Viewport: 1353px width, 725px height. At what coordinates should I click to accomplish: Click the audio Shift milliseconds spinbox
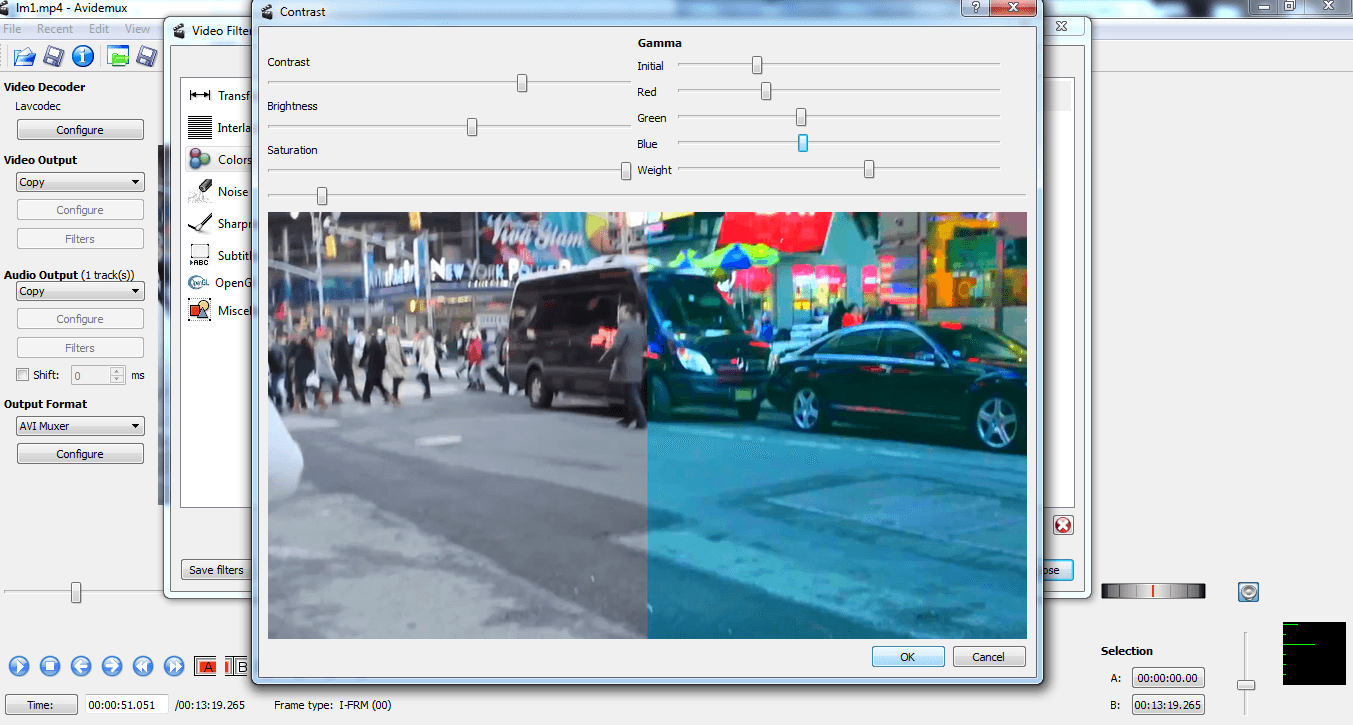coord(98,375)
